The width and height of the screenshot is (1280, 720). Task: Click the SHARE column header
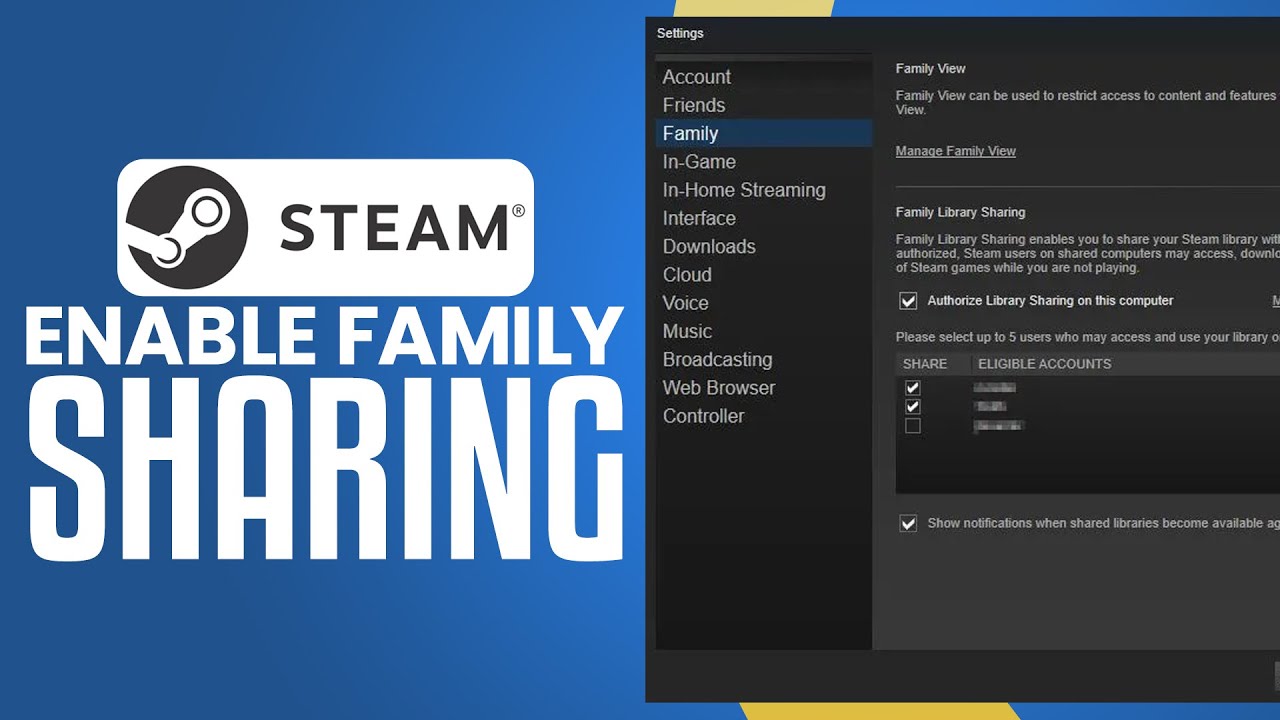pos(925,364)
